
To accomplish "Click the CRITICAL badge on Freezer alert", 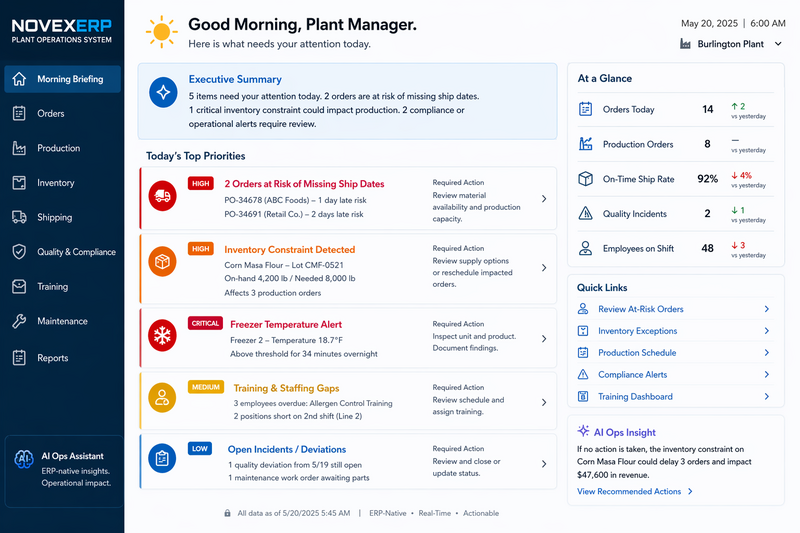I will point(205,323).
